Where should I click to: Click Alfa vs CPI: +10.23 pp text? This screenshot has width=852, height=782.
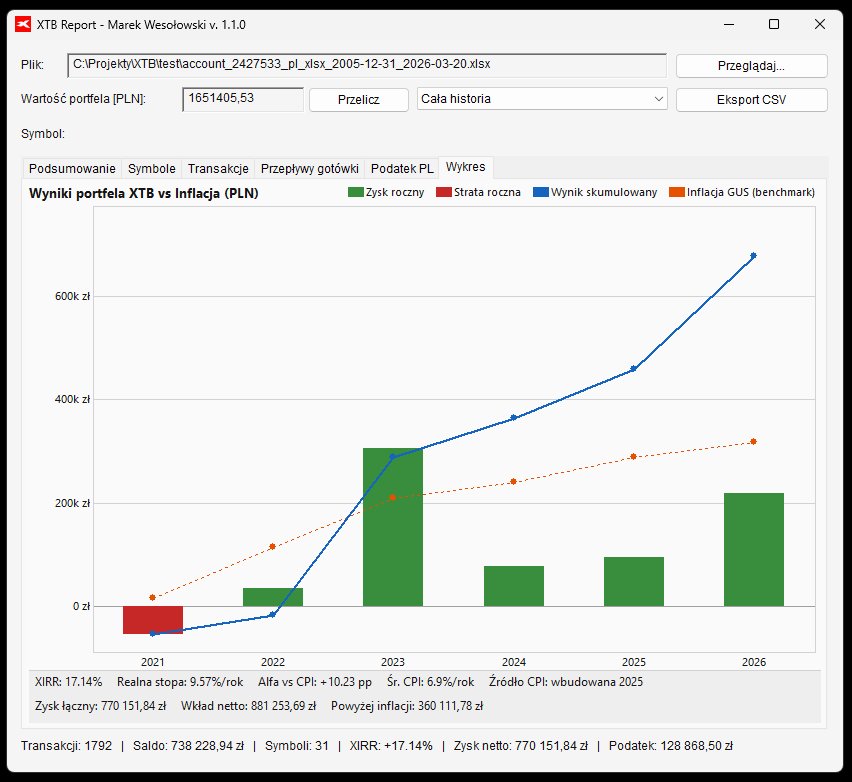click(x=315, y=681)
